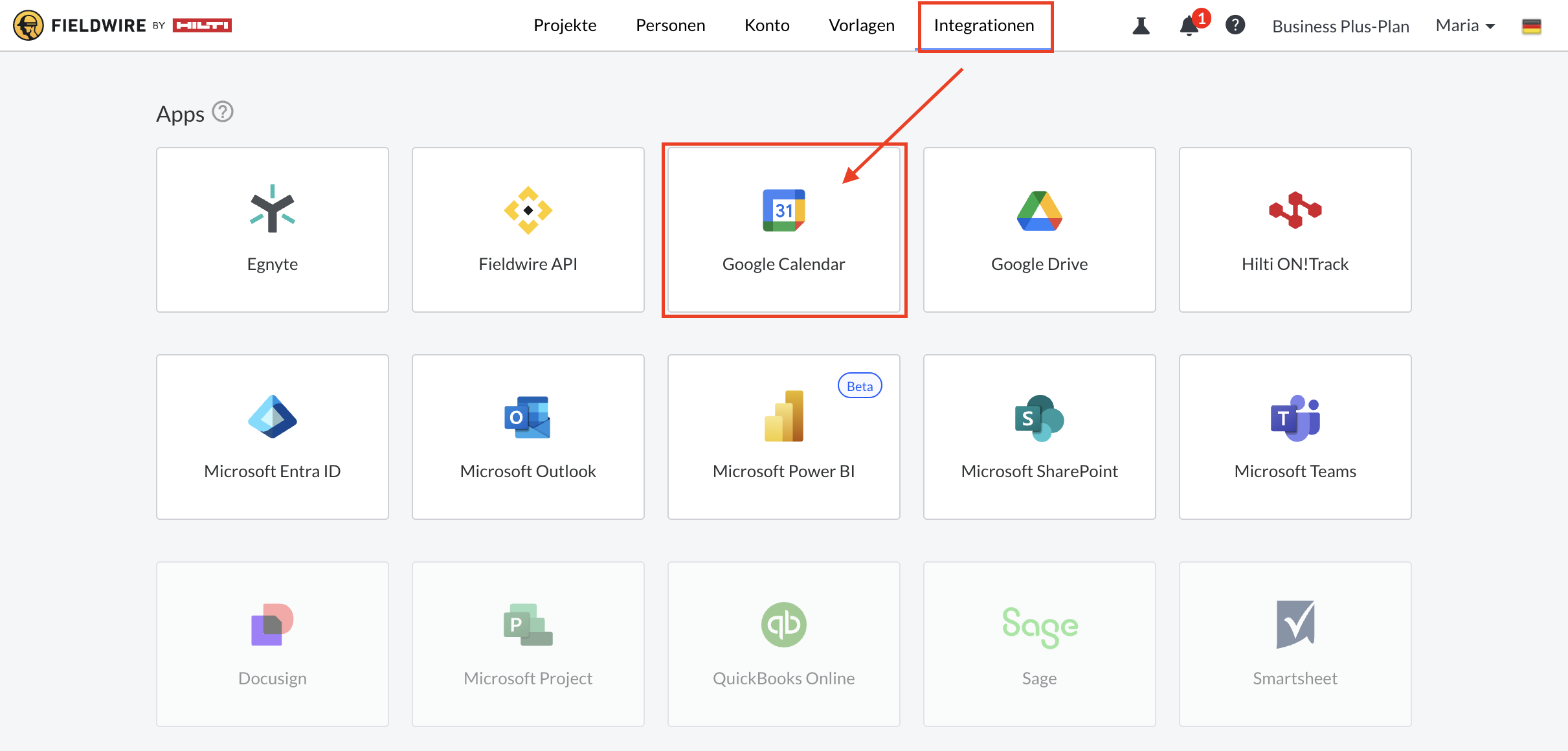1568x751 pixels.
Task: Switch to the Vorlagen tab
Action: click(x=862, y=25)
